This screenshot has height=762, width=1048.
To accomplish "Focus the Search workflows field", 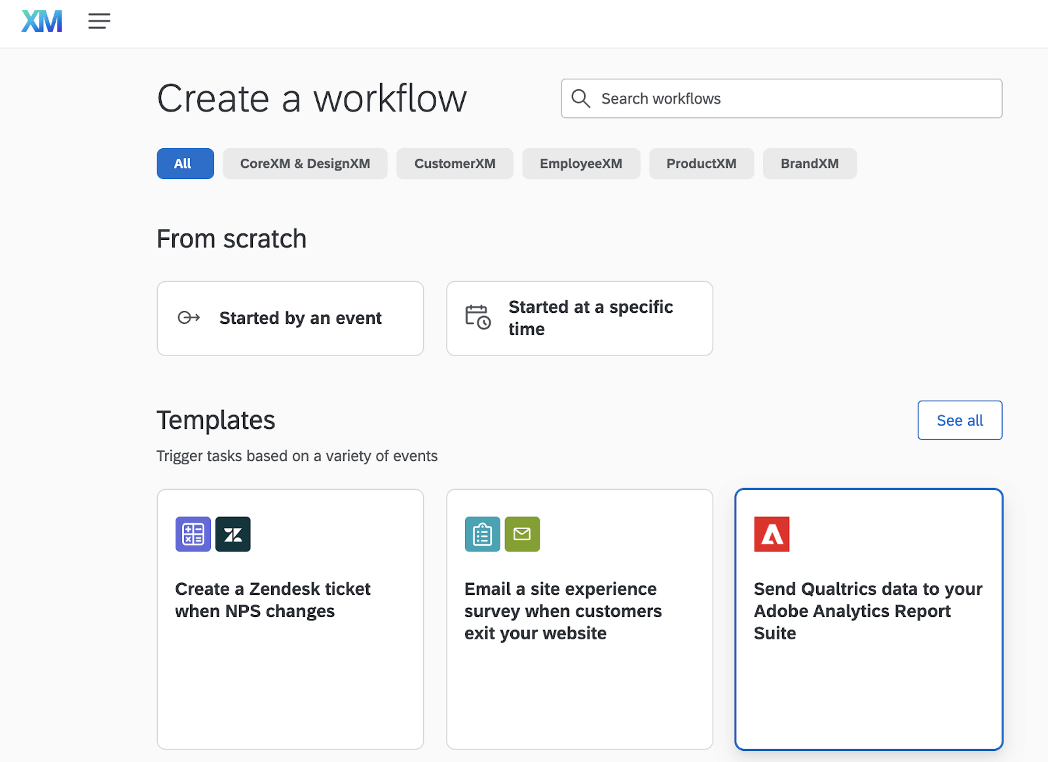I will coord(781,98).
